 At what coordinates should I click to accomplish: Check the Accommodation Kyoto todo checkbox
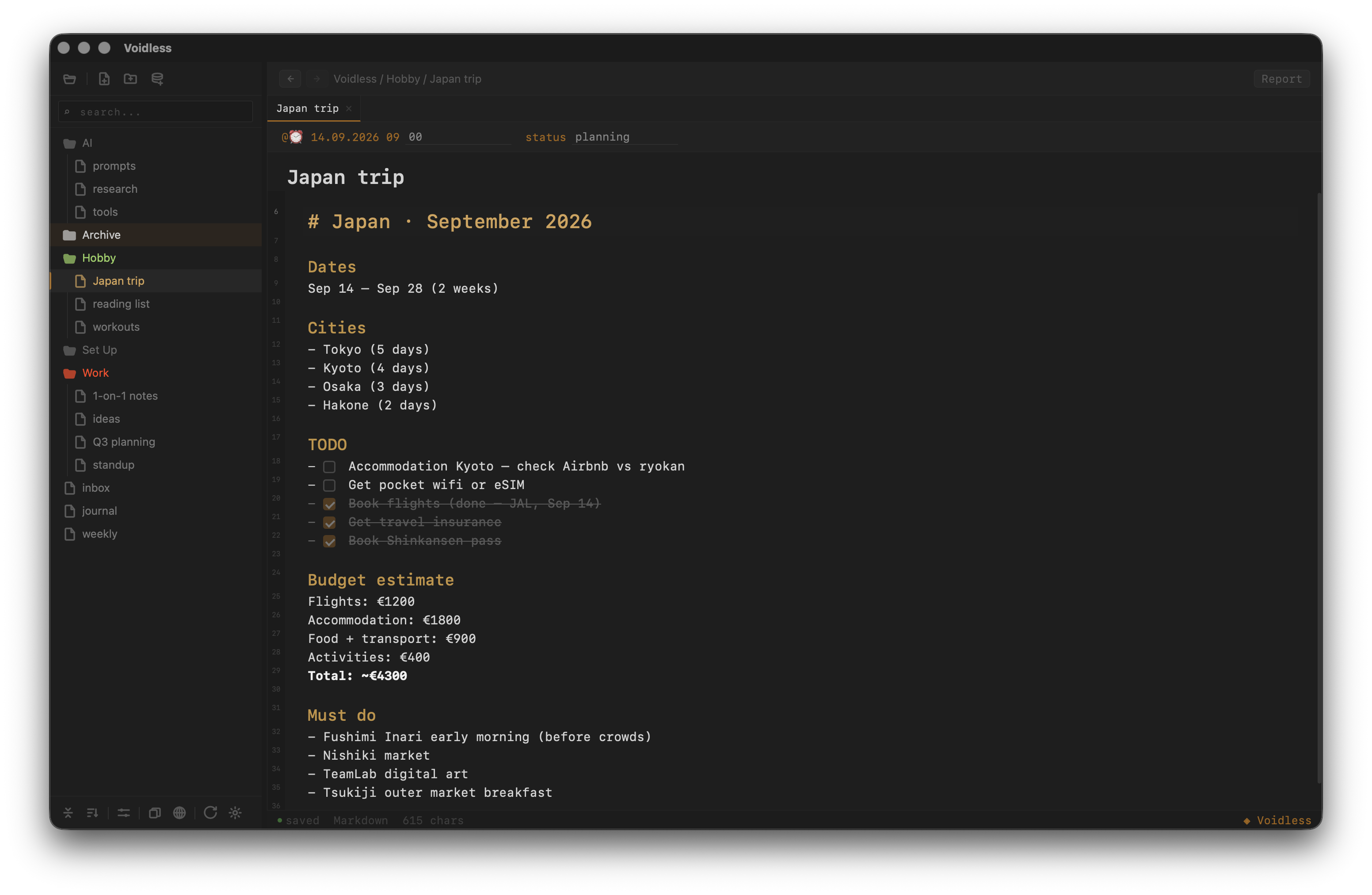(x=329, y=467)
